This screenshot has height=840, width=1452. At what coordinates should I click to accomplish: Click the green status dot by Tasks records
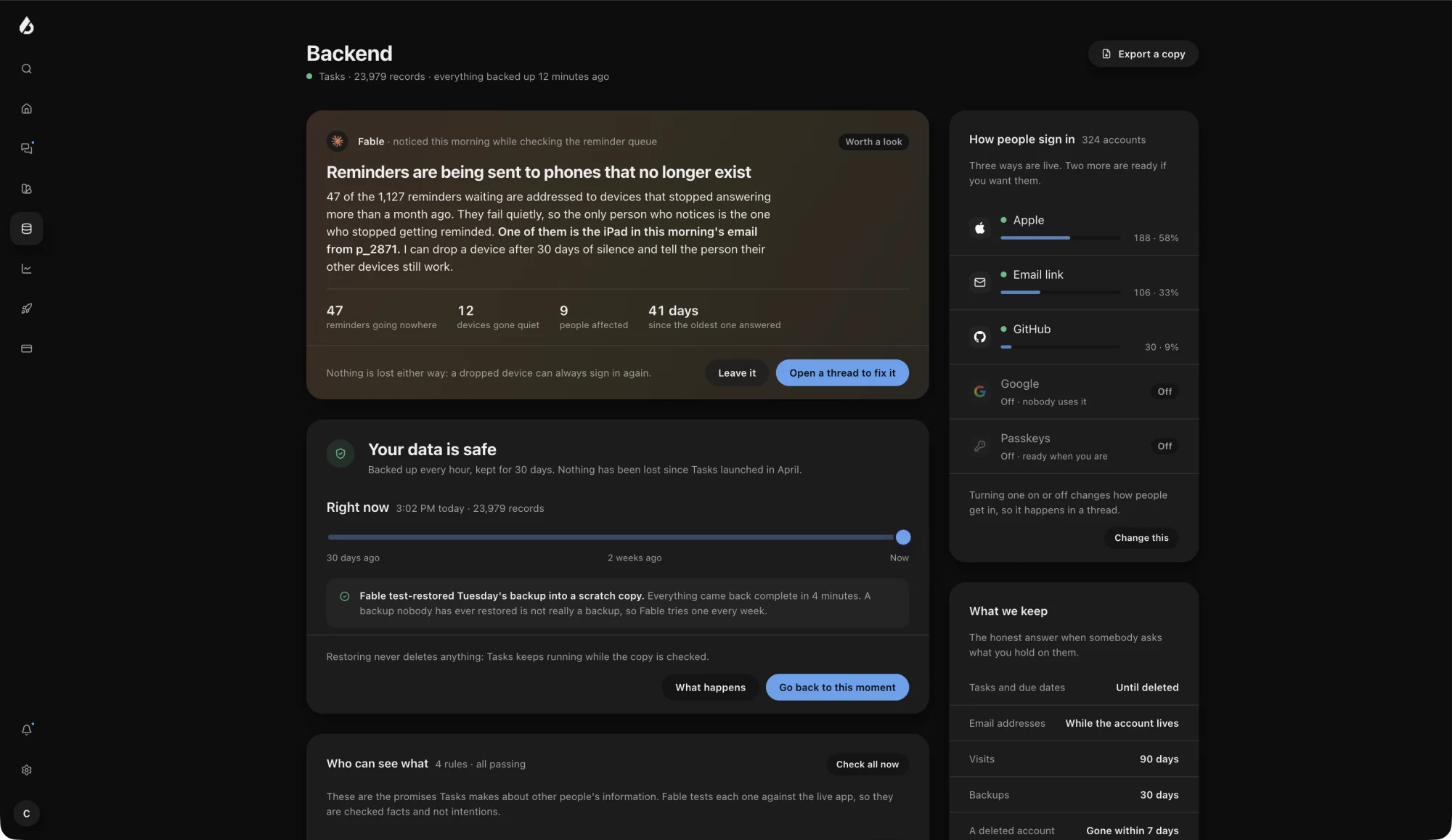[x=309, y=76]
